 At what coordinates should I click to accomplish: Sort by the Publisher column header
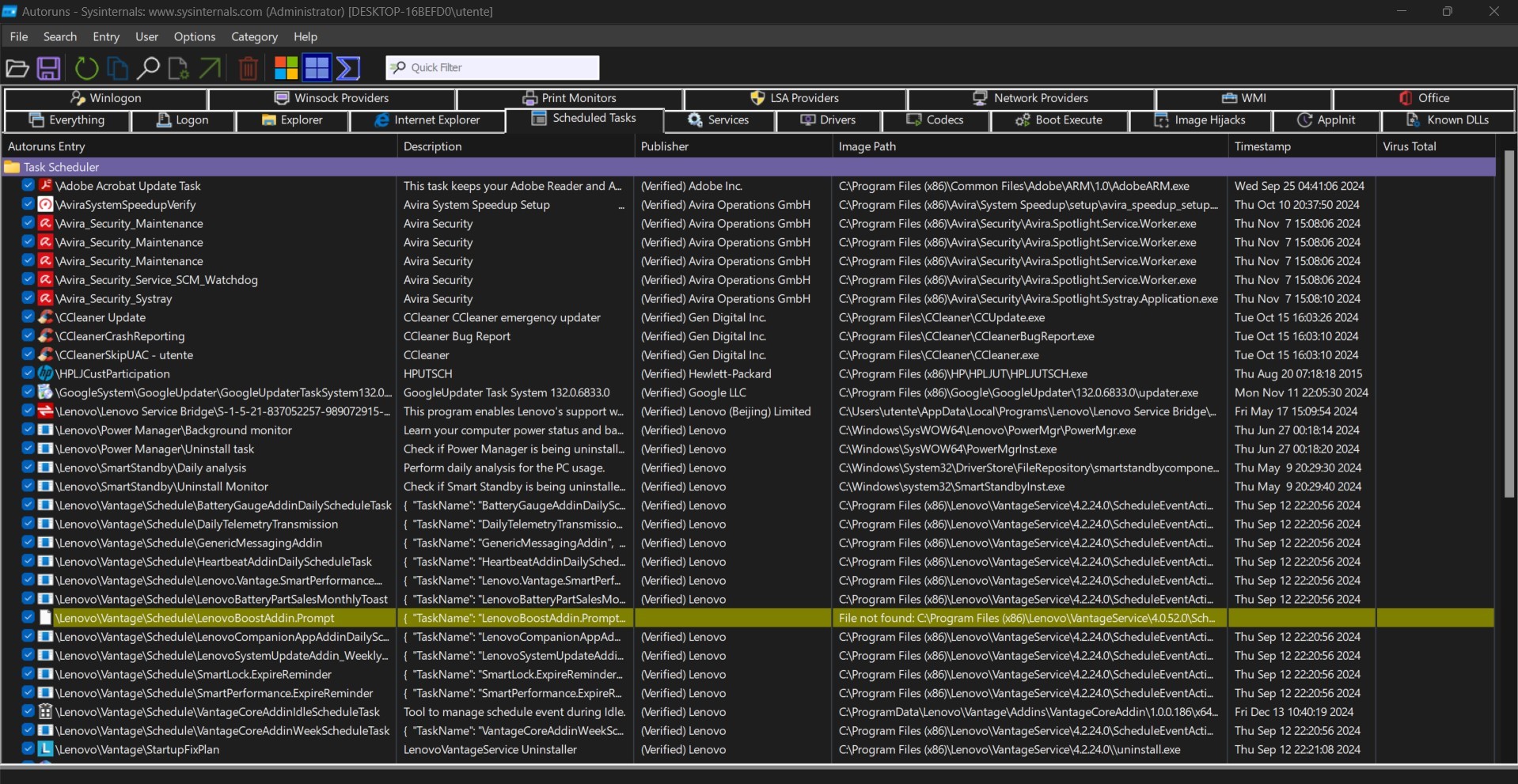(665, 146)
